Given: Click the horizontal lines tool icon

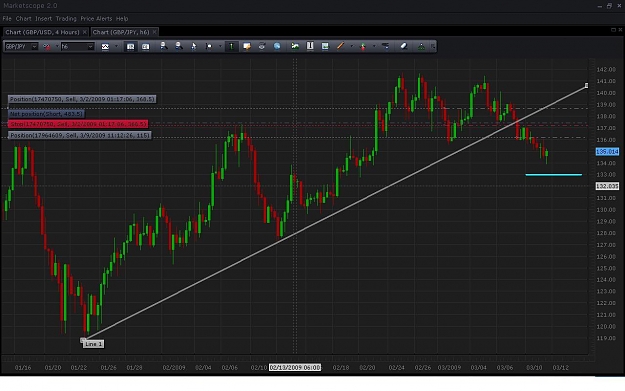Looking at the screenshot, I should click(x=385, y=46).
